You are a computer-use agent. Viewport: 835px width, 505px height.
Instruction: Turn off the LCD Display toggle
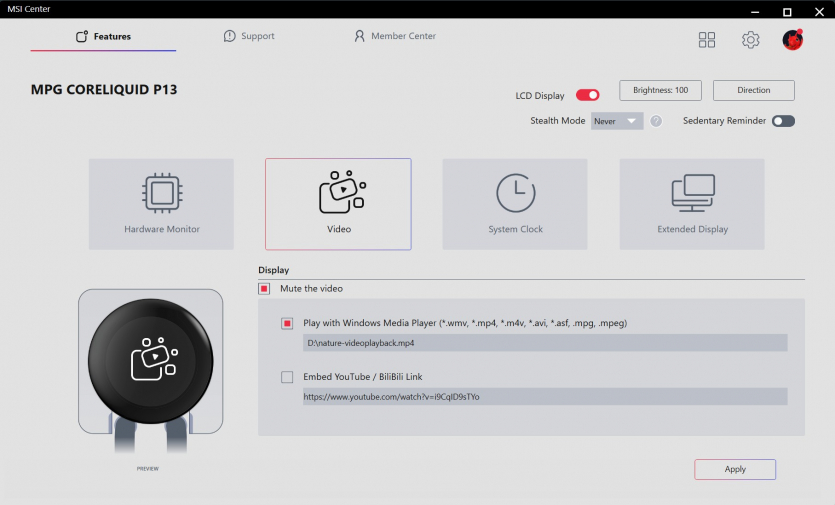pos(588,96)
